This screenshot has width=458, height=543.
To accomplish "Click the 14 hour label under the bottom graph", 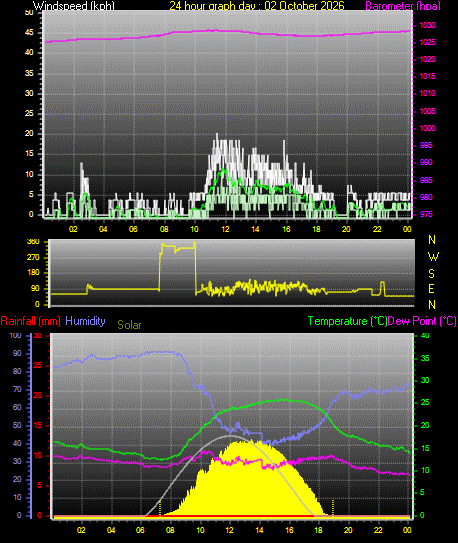I will [259, 530].
